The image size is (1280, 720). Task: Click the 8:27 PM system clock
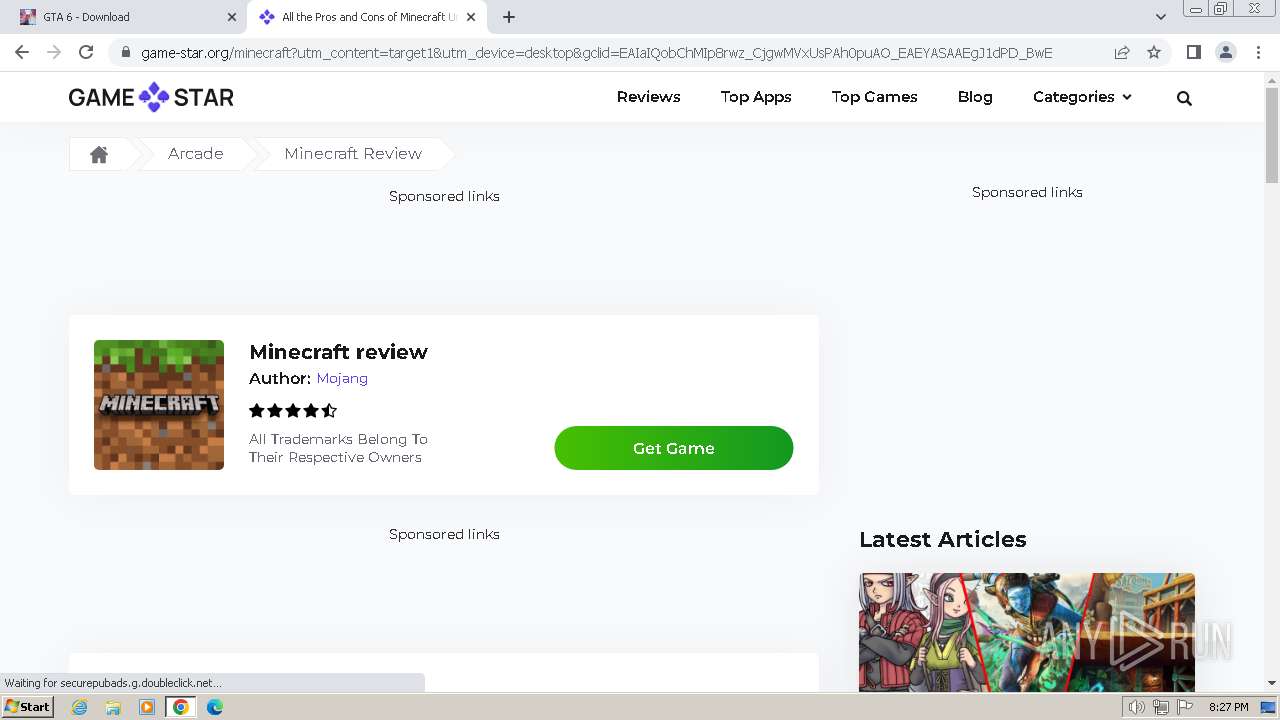(1228, 707)
